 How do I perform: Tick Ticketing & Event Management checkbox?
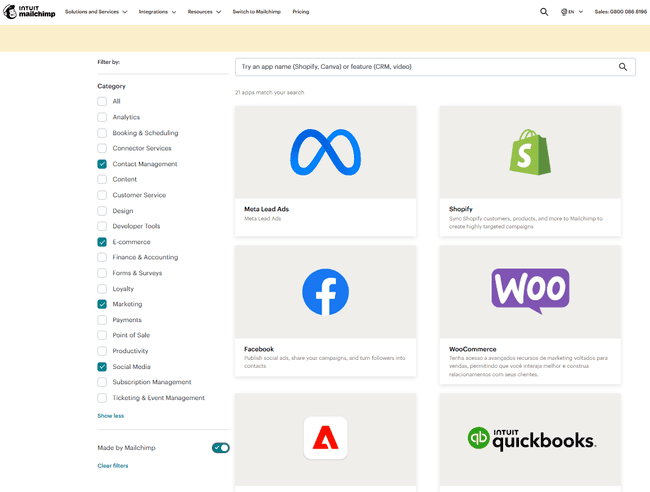[x=102, y=398]
